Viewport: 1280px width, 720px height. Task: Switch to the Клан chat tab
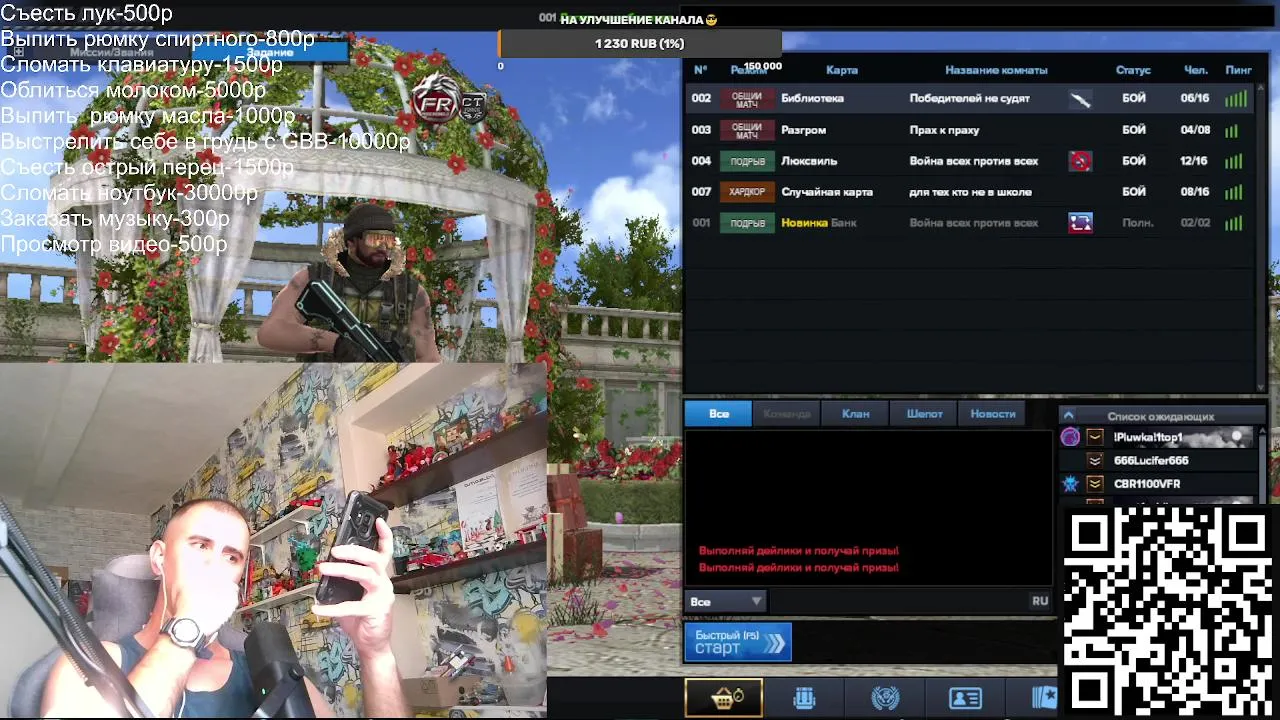(x=855, y=414)
